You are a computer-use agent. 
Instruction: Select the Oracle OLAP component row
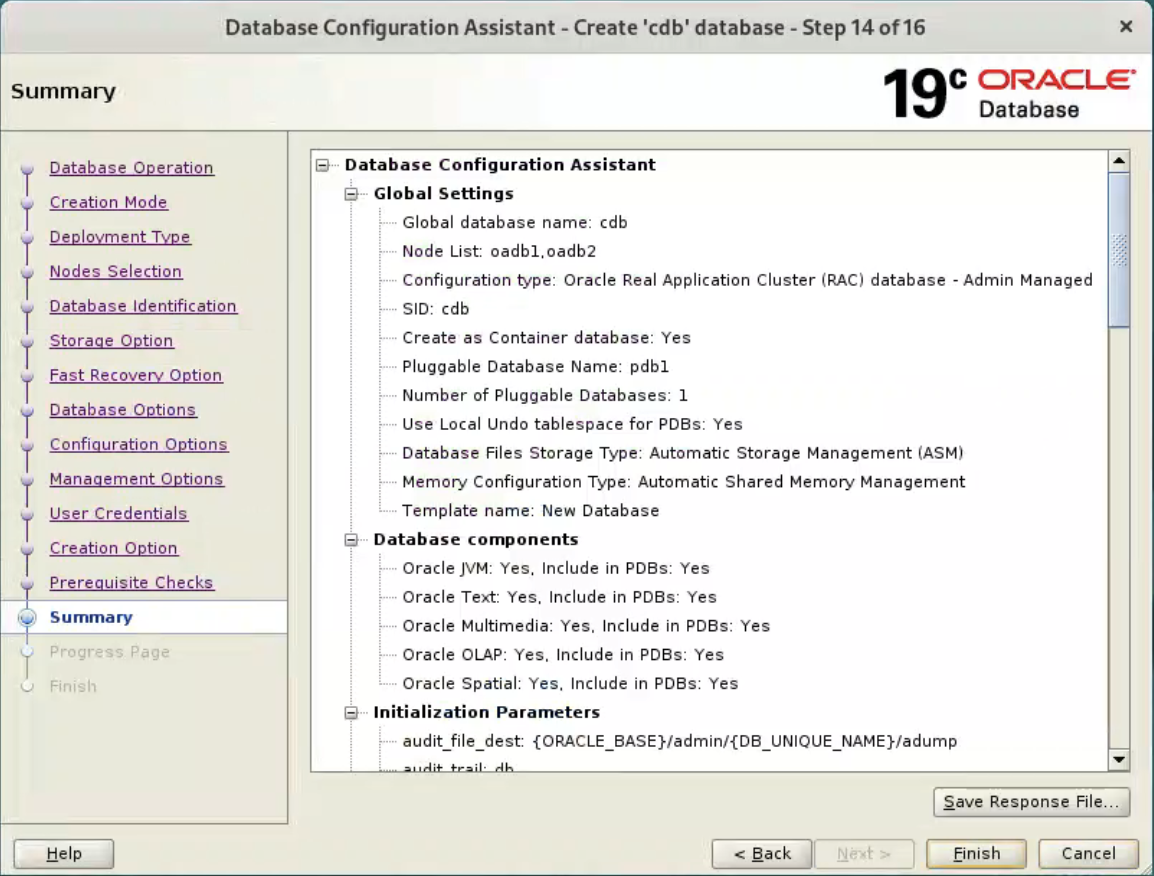(x=563, y=654)
